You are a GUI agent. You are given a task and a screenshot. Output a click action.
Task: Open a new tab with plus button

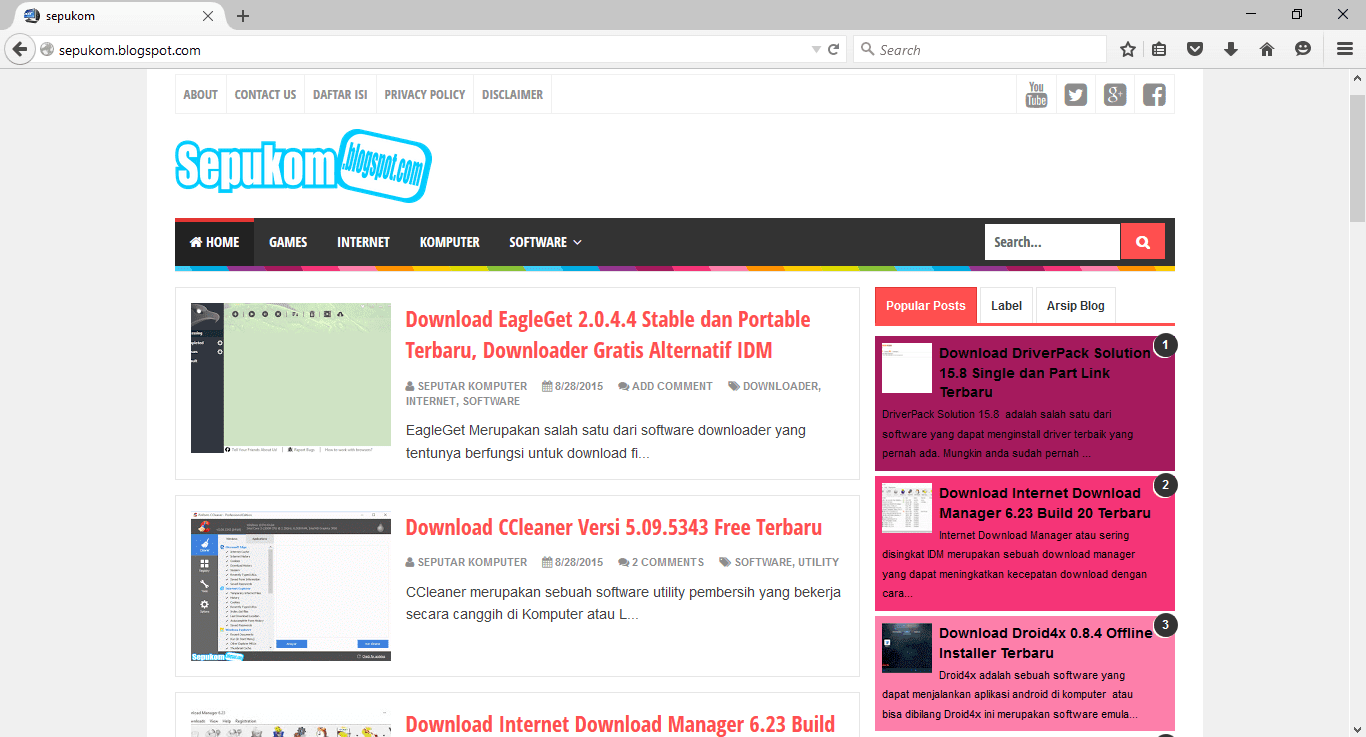243,16
